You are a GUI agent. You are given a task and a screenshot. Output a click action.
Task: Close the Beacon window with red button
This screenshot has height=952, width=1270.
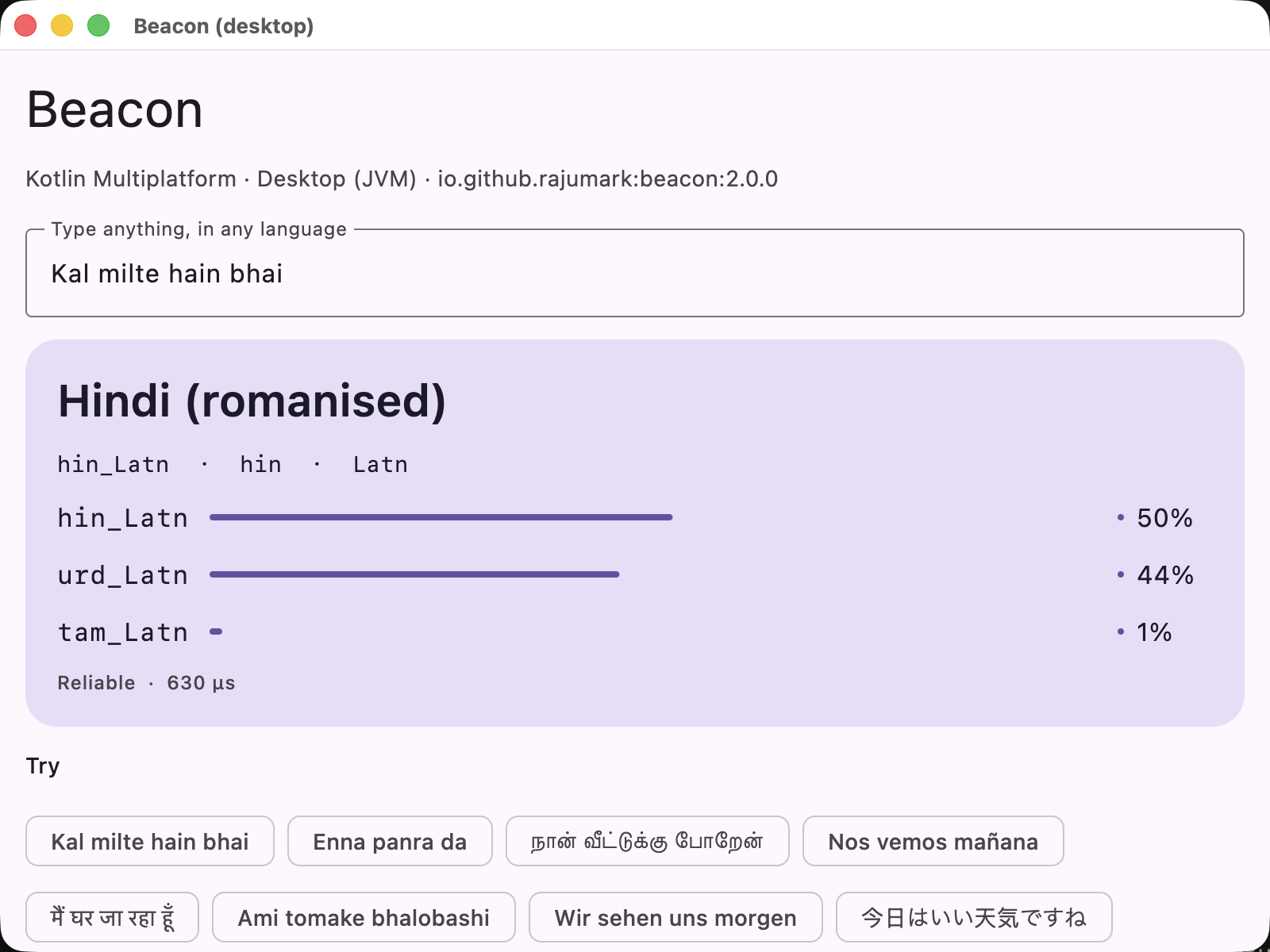(25, 25)
